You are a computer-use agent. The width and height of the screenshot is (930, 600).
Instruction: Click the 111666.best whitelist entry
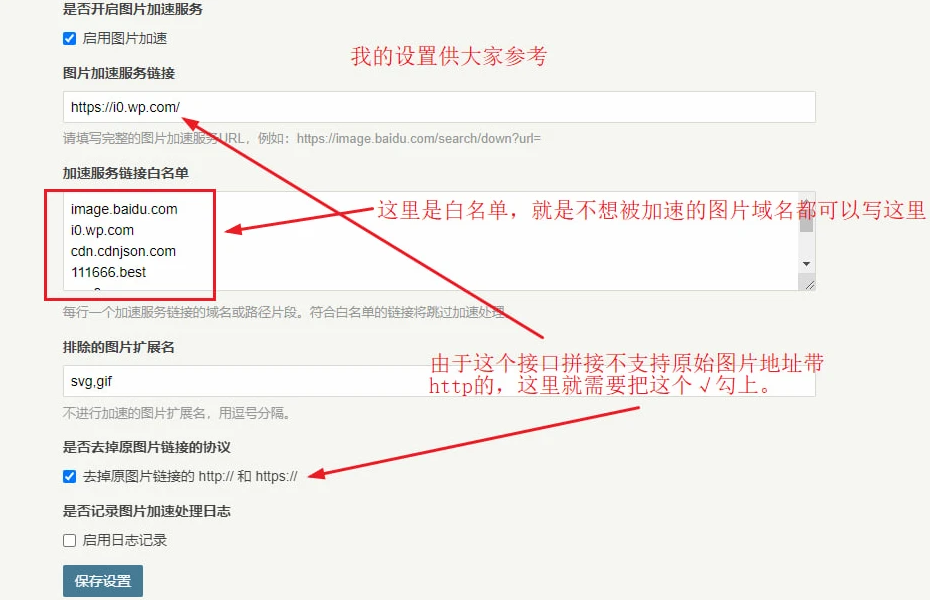point(108,272)
